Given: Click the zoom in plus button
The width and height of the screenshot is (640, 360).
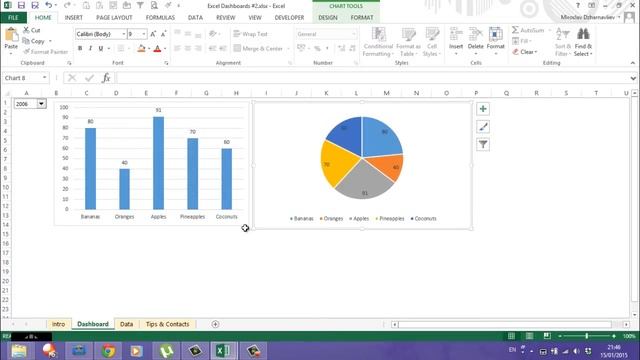Looking at the screenshot, I should (614, 336).
